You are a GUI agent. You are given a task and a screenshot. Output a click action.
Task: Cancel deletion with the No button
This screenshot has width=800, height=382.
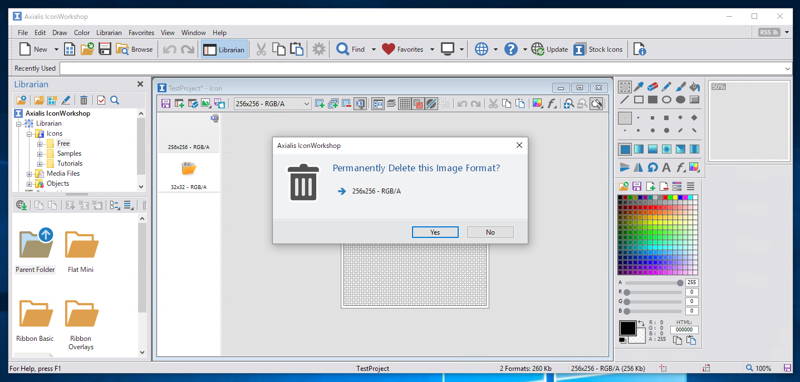tap(490, 232)
